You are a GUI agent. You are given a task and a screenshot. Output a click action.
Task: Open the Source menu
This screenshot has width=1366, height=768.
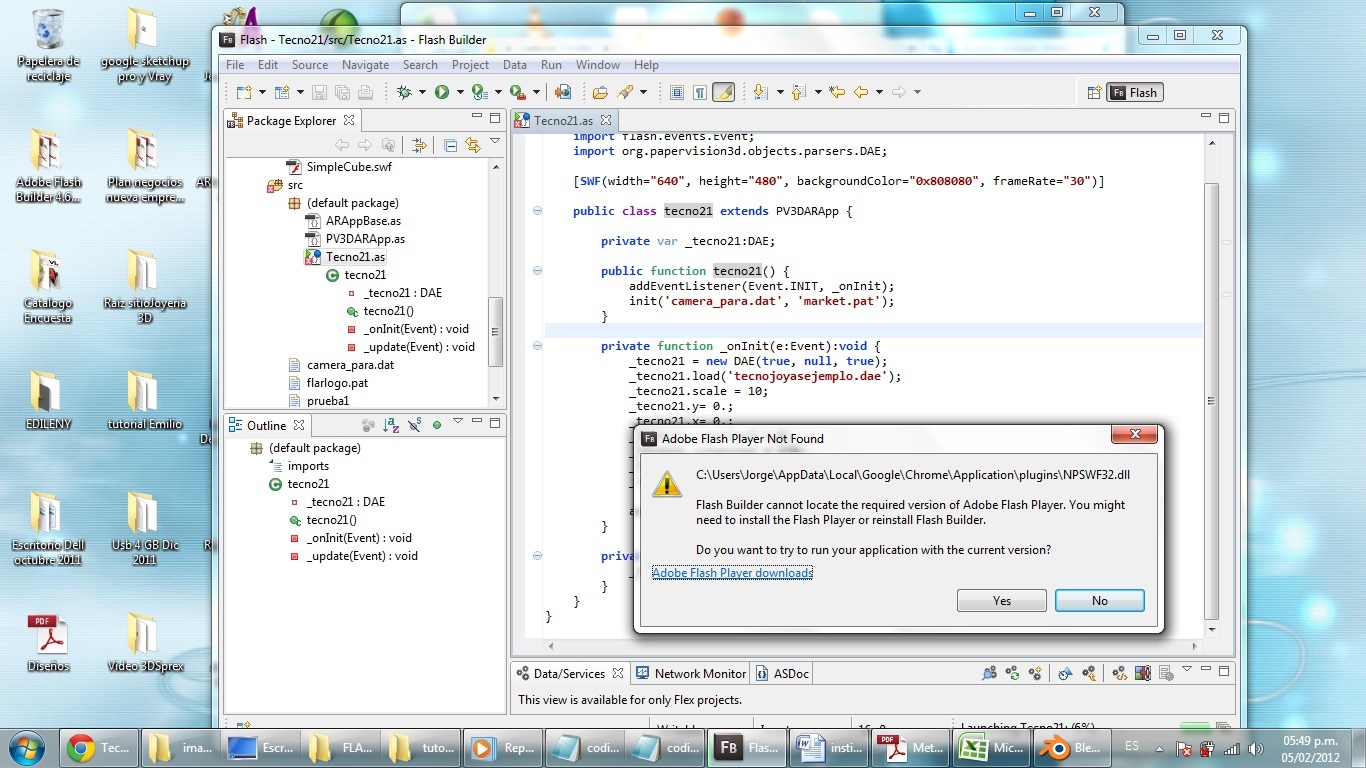(x=309, y=64)
